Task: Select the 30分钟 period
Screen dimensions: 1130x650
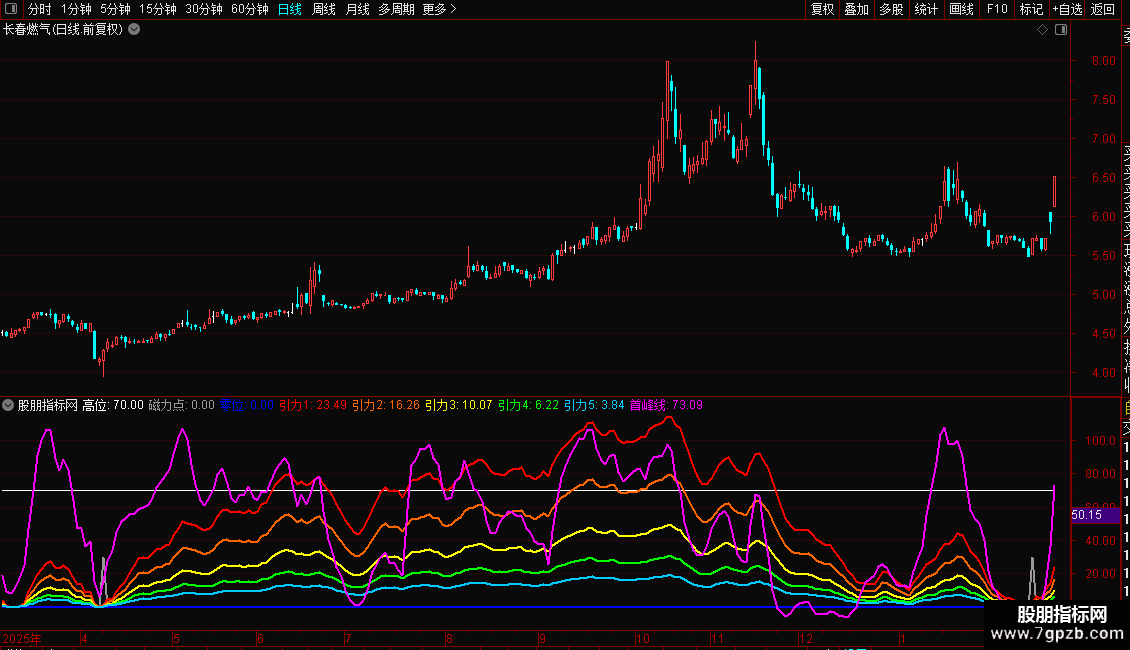Action: pos(204,9)
